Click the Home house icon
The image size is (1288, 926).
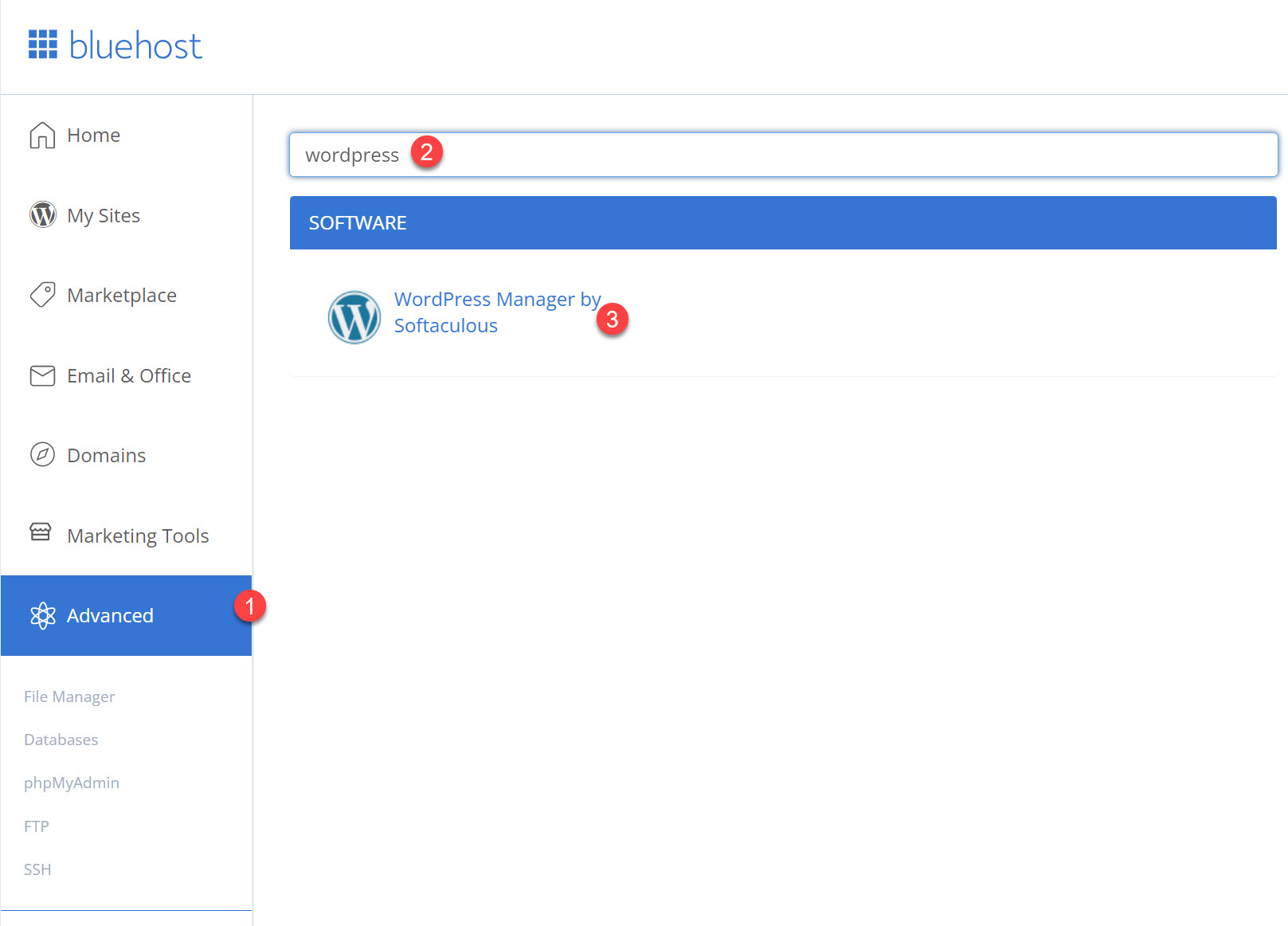coord(41,135)
